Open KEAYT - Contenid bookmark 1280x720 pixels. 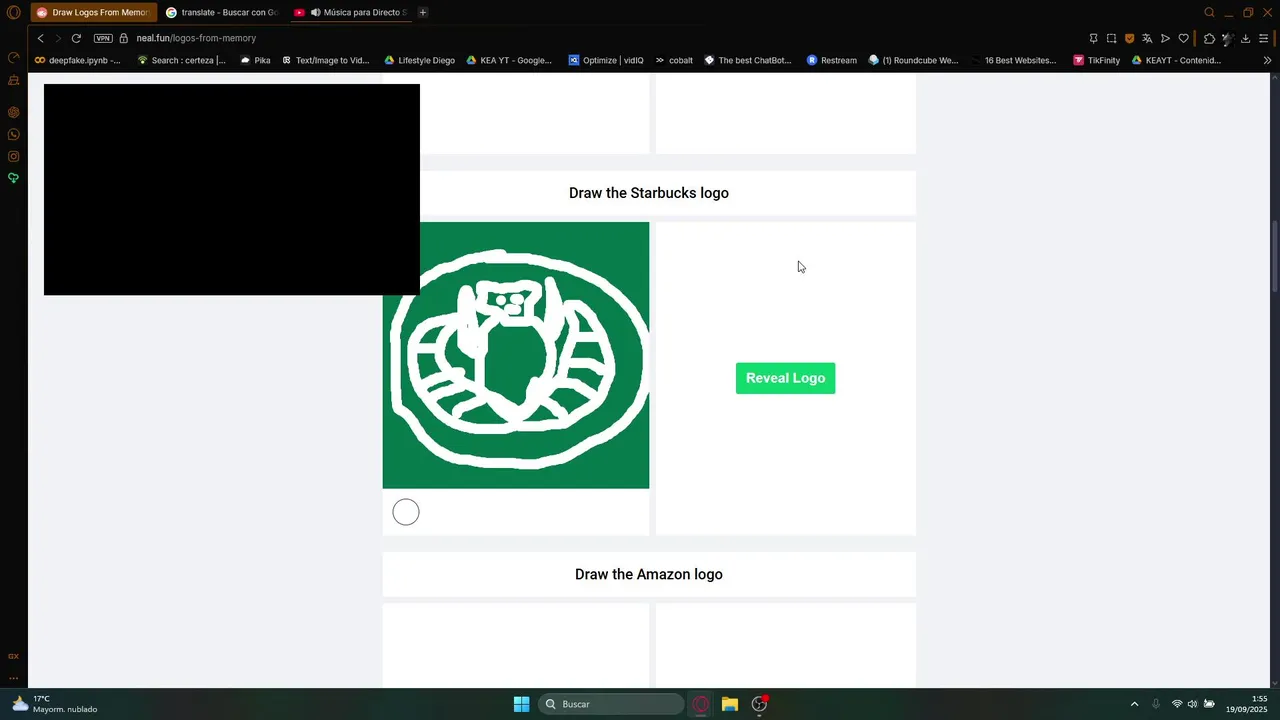pos(1176,60)
